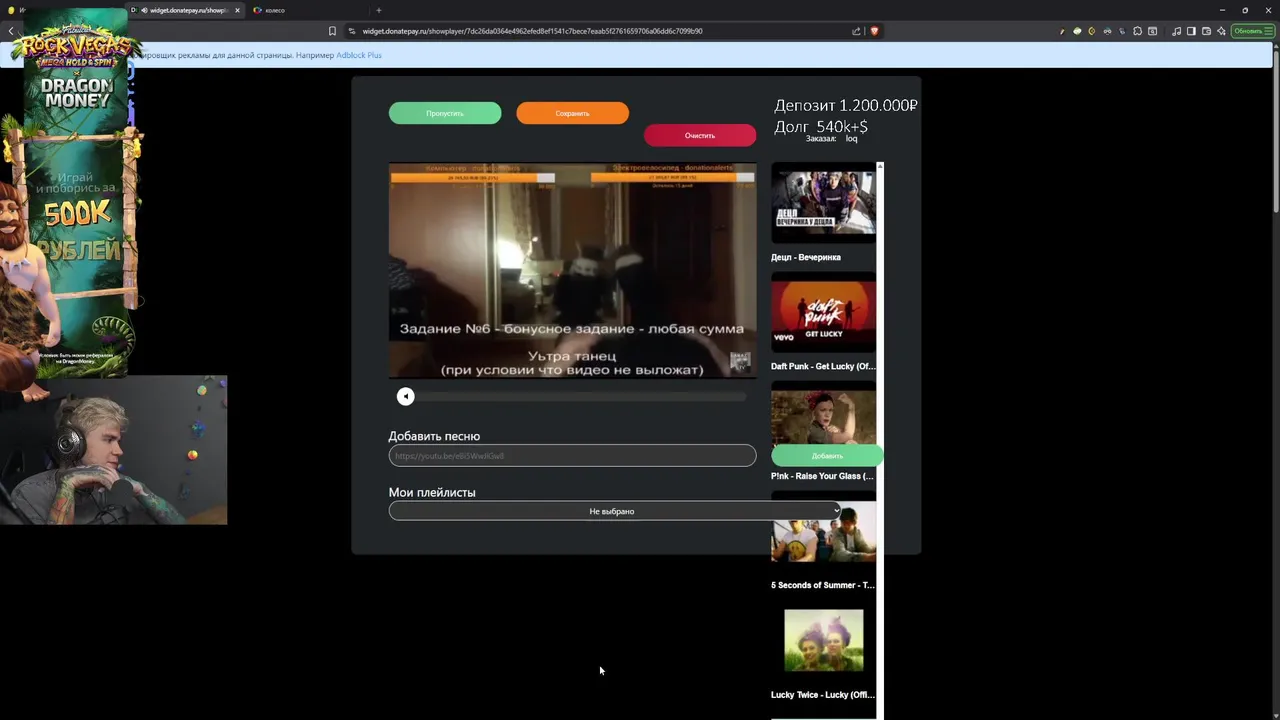Click the green Пропустить (skip) button
Image resolution: width=1280 pixels, height=720 pixels.
click(445, 113)
